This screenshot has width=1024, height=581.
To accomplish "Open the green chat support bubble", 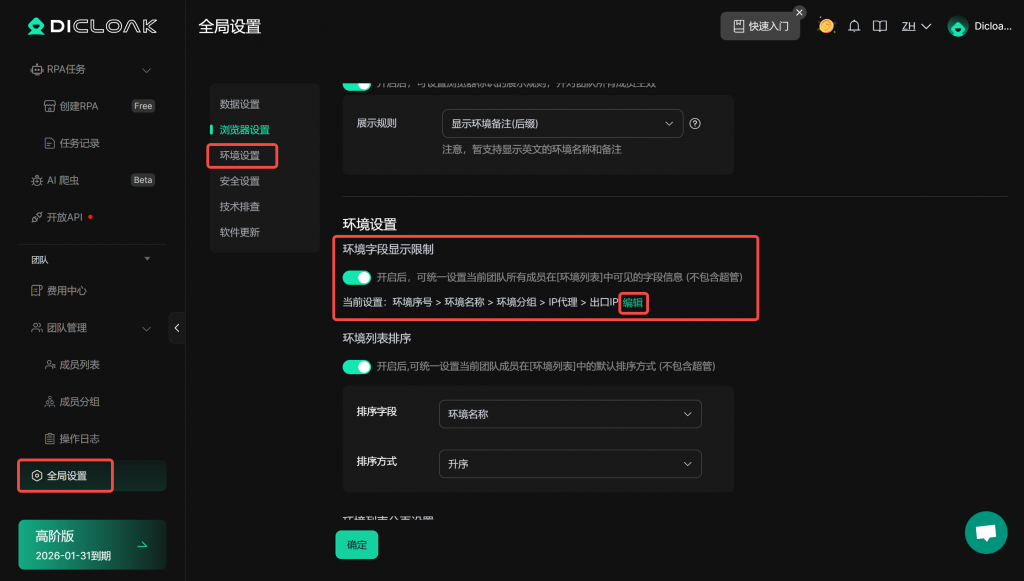I will 986,532.
